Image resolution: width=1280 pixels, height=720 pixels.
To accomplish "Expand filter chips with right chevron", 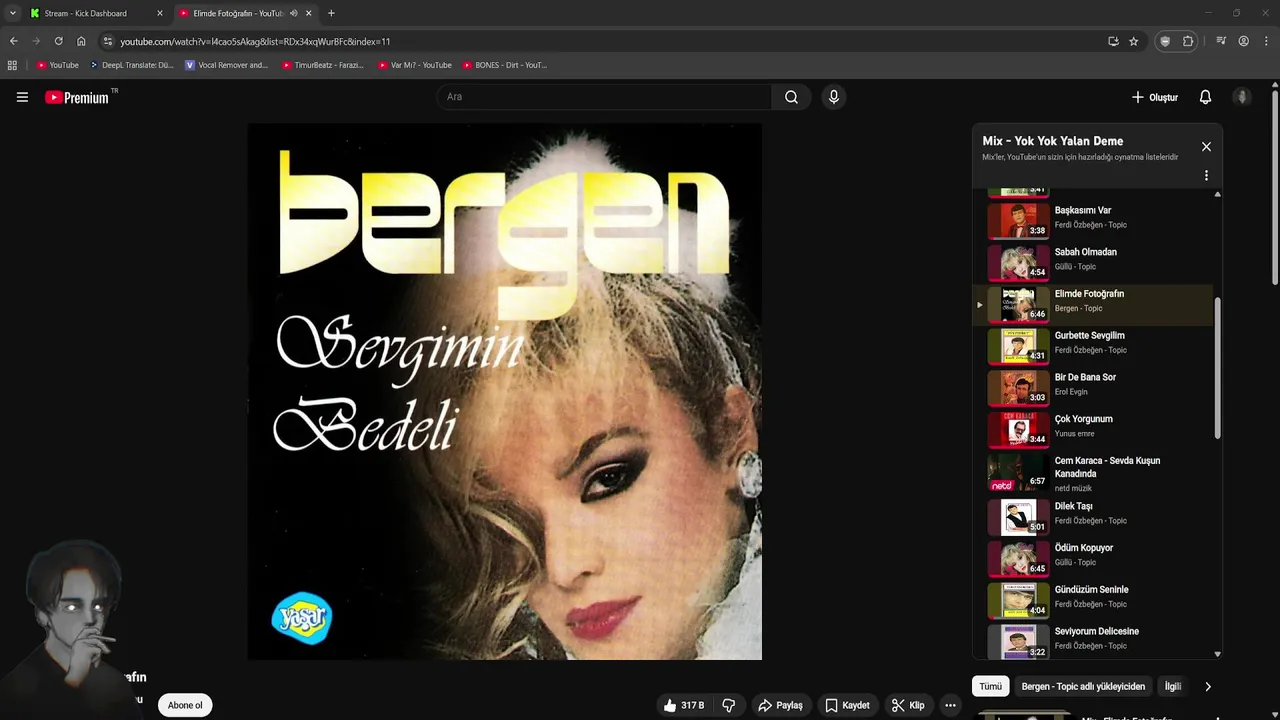I will 1207,686.
